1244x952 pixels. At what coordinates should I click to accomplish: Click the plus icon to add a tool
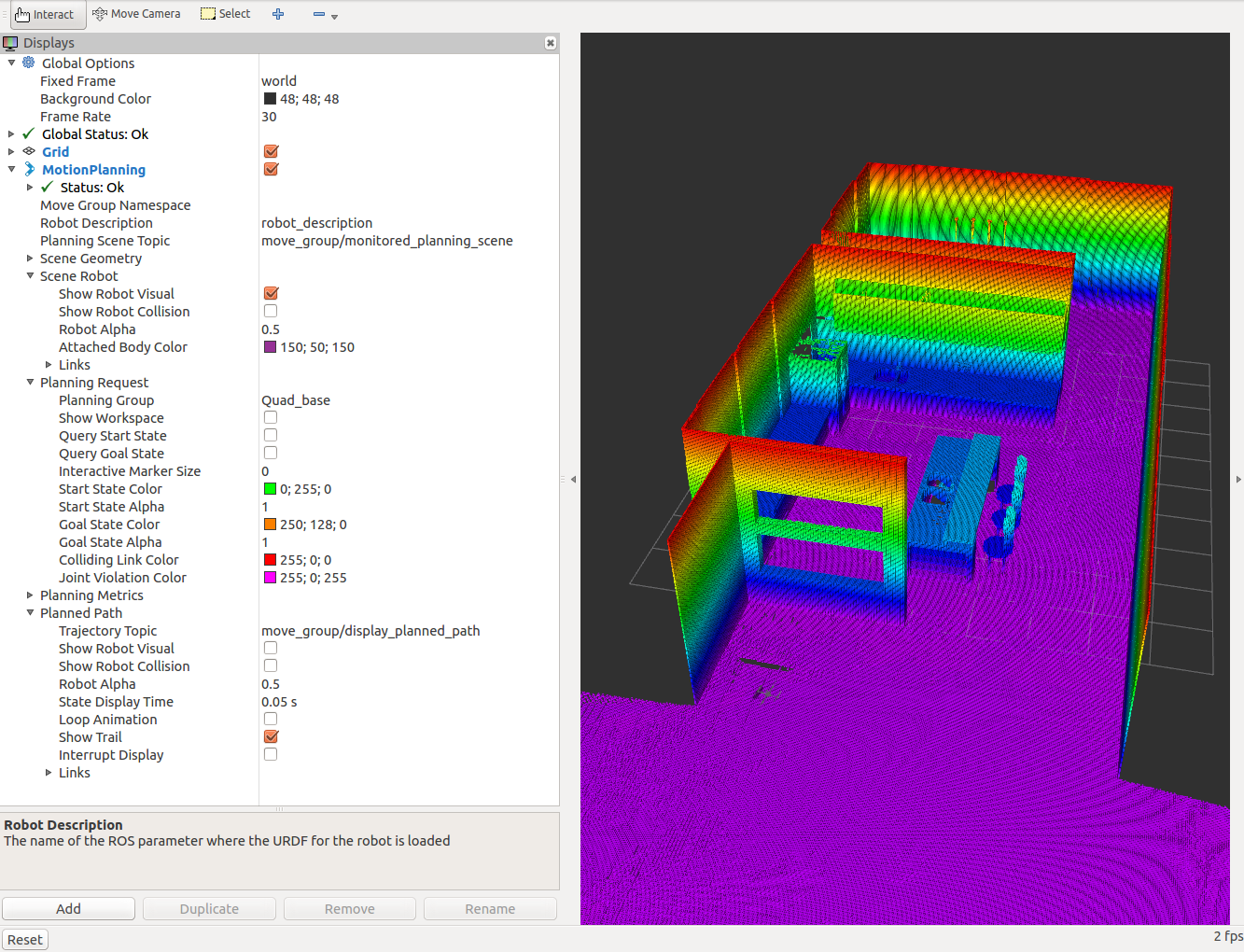click(278, 14)
